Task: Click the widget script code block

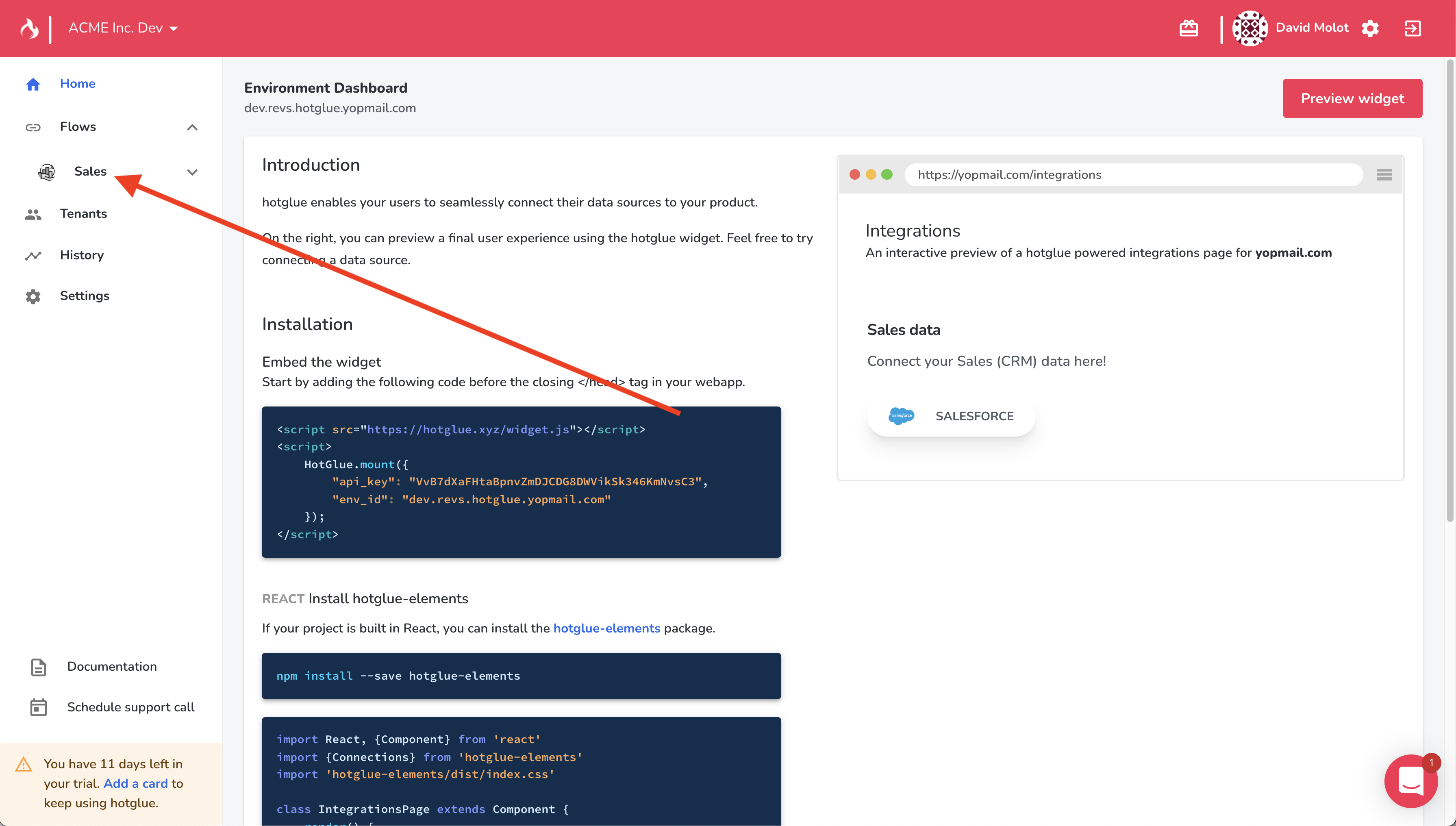Action: (x=521, y=482)
